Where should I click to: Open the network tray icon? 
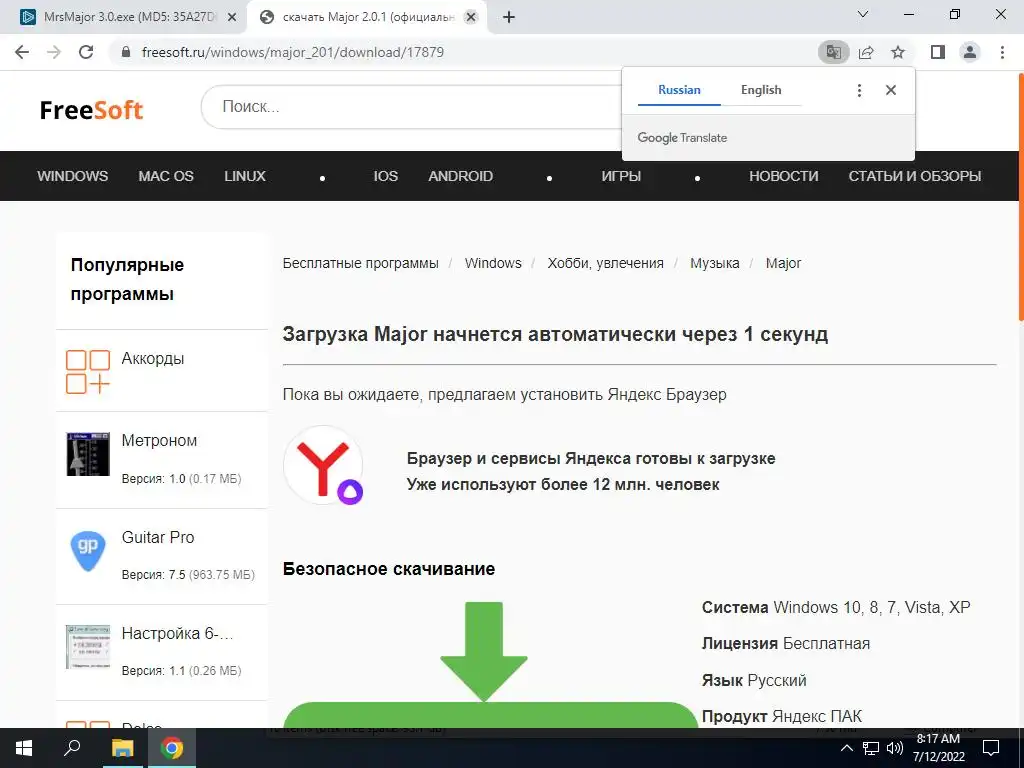[x=871, y=748]
